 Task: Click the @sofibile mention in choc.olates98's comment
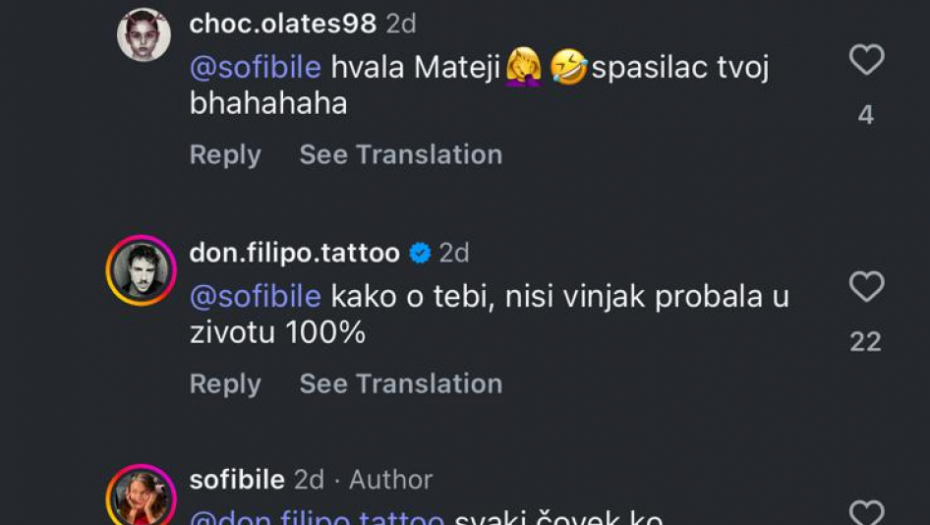click(x=255, y=69)
